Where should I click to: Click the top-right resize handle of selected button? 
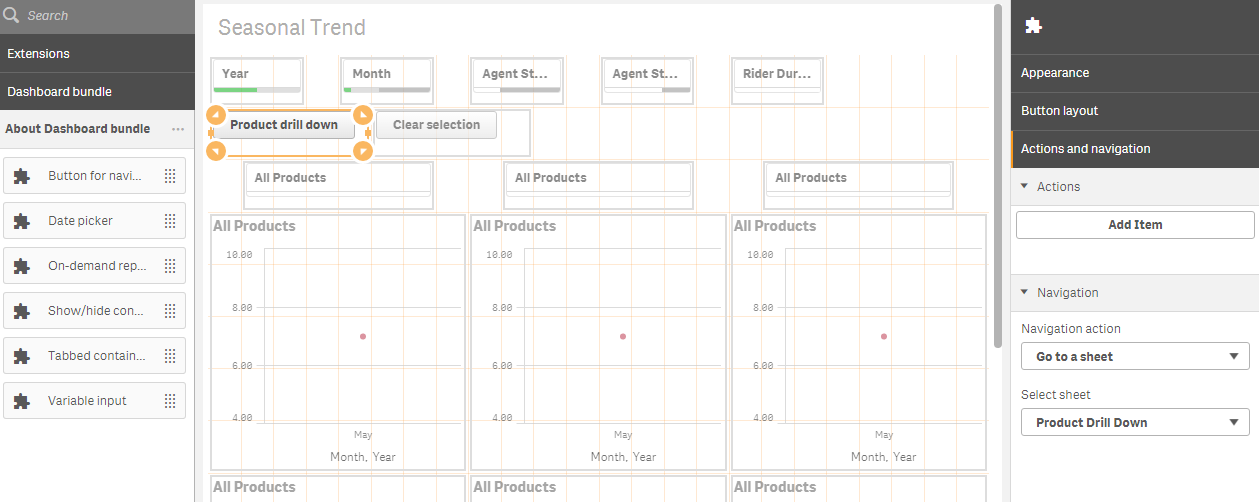tap(363, 113)
